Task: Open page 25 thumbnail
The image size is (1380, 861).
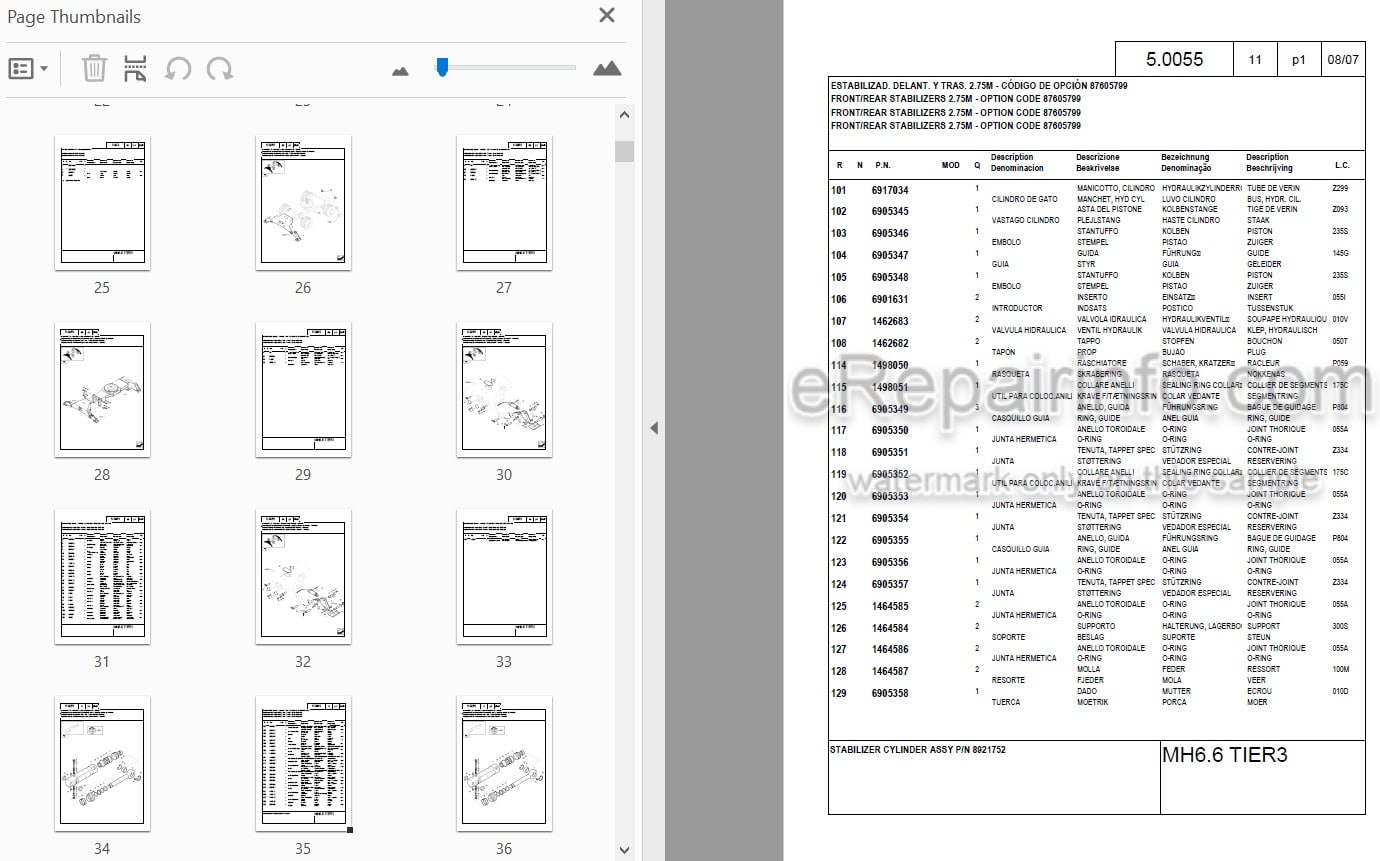Action: pyautogui.click(x=102, y=203)
